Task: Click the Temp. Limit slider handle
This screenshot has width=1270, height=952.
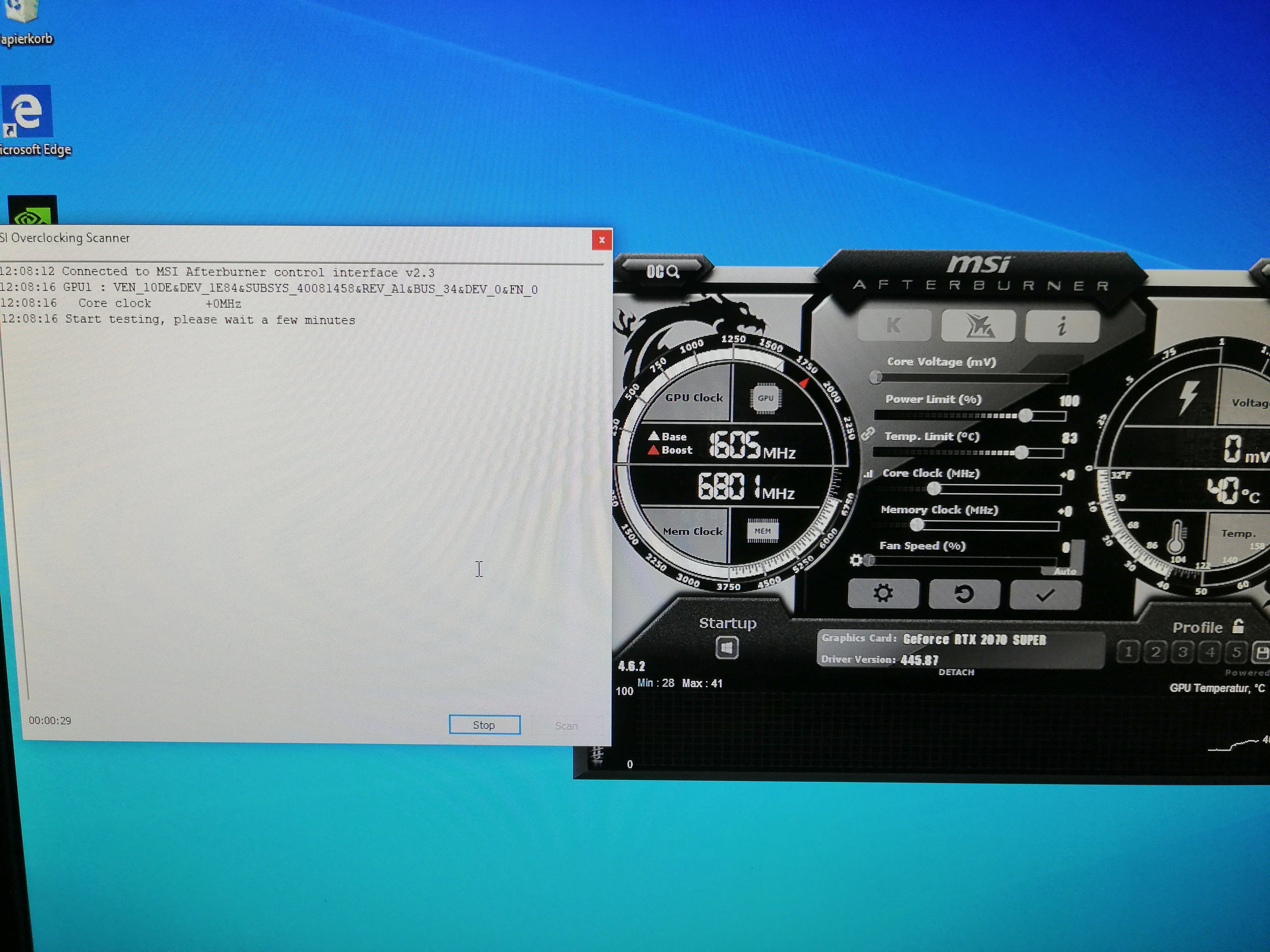Action: [x=1021, y=452]
